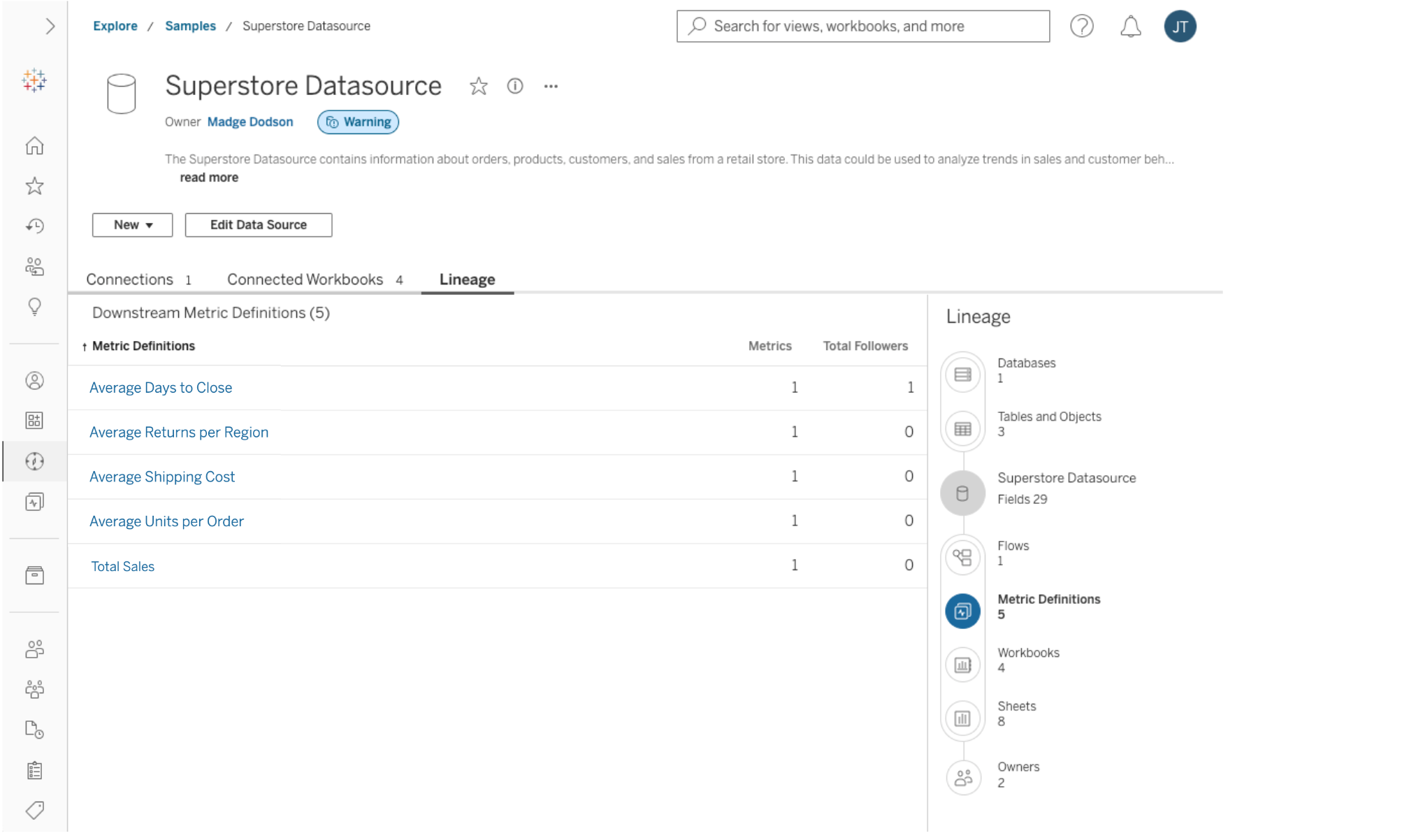Go to Home in the sidebar
The height and width of the screenshot is (840, 1402).
(34, 145)
